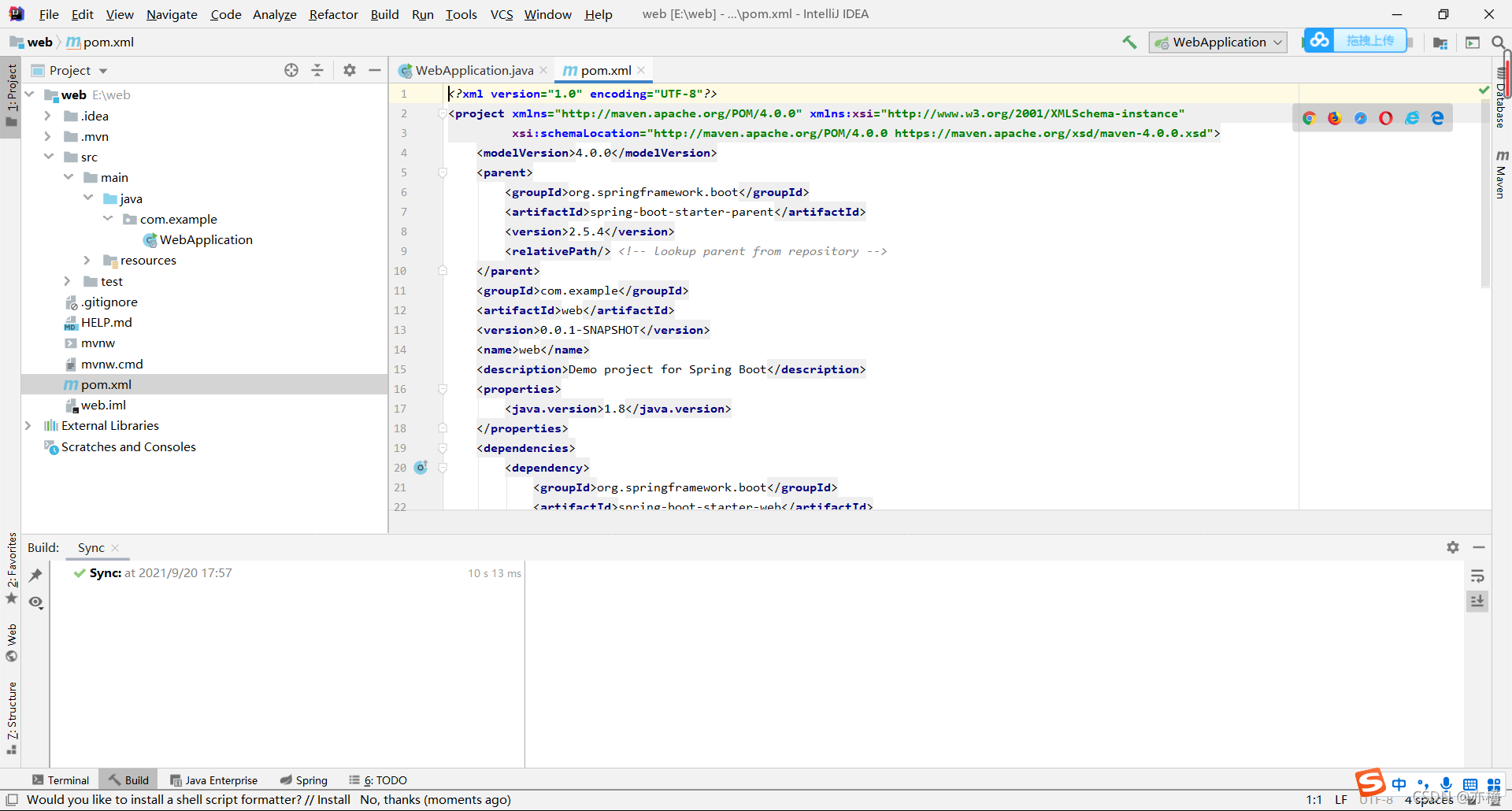Screen dimensions: 1512x811
Task: Open the Terminal tool window
Action: [x=61, y=780]
